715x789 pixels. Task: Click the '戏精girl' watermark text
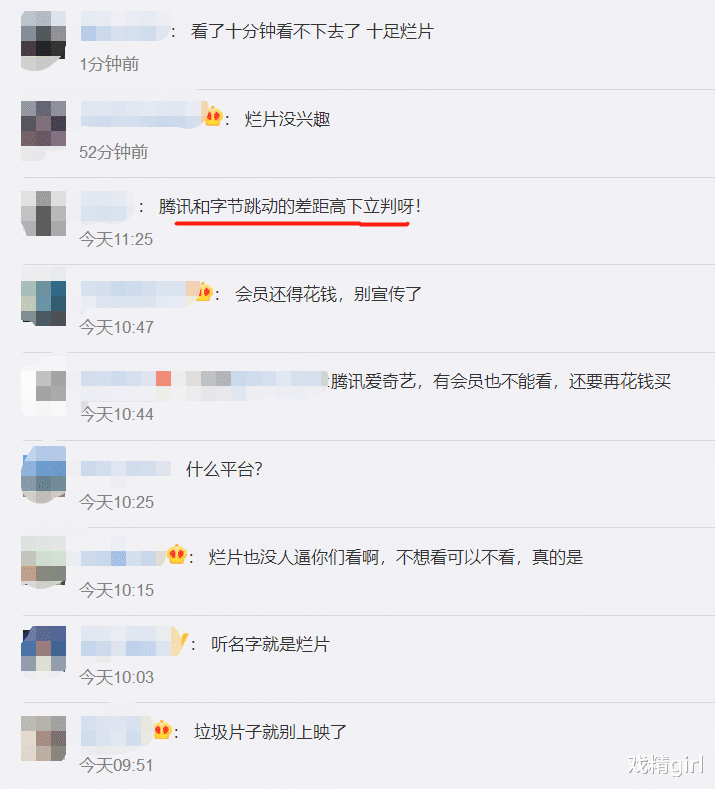[x=666, y=764]
